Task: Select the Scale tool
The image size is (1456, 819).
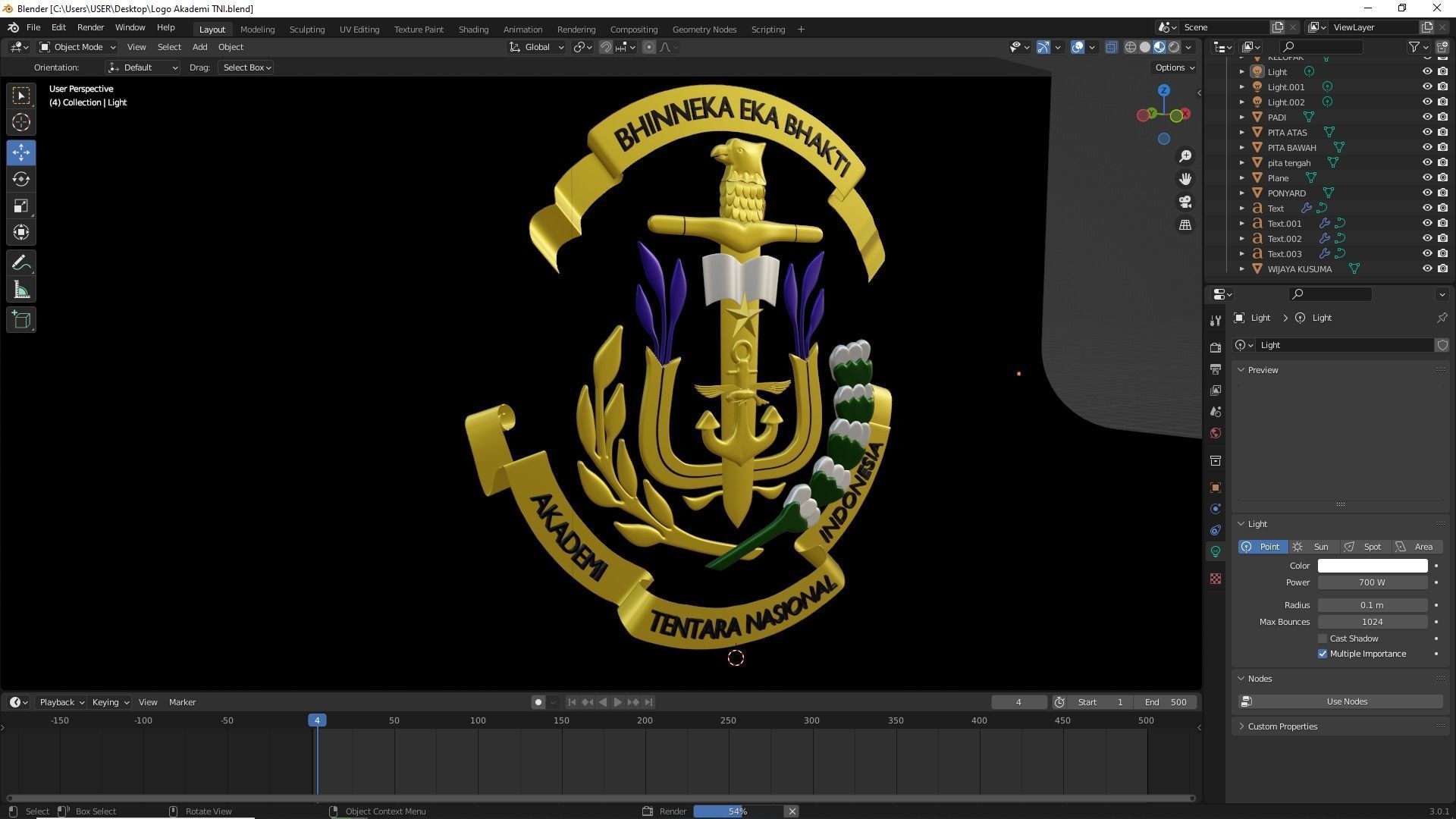Action: (x=21, y=206)
